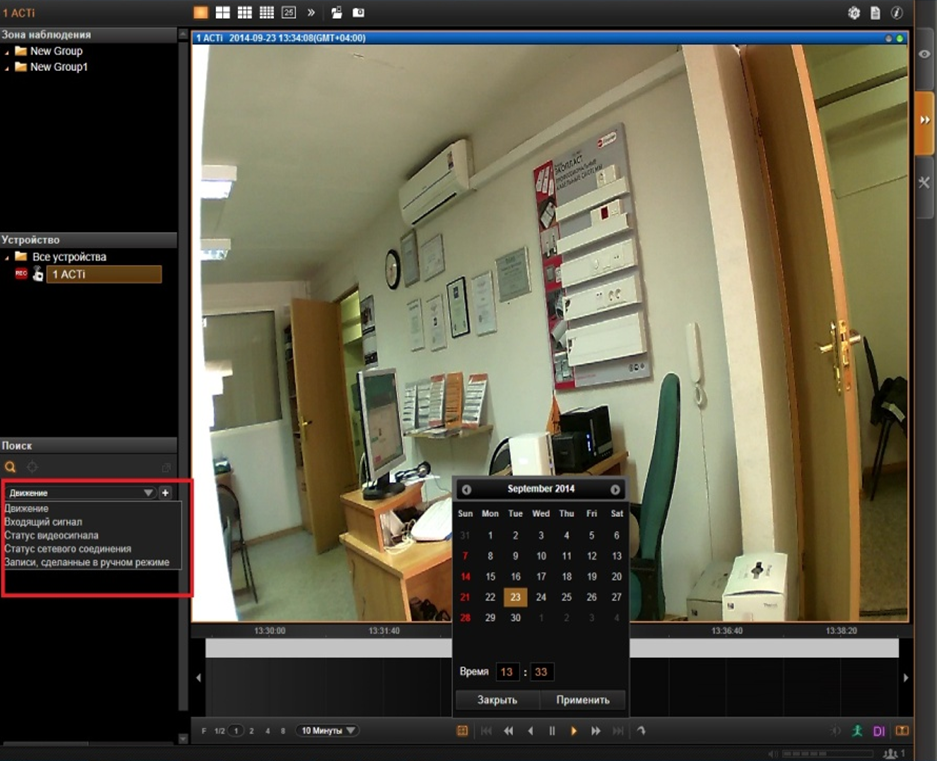This screenshot has width=945, height=761.
Task: Click the hour field showing 13
Action: tap(507, 672)
